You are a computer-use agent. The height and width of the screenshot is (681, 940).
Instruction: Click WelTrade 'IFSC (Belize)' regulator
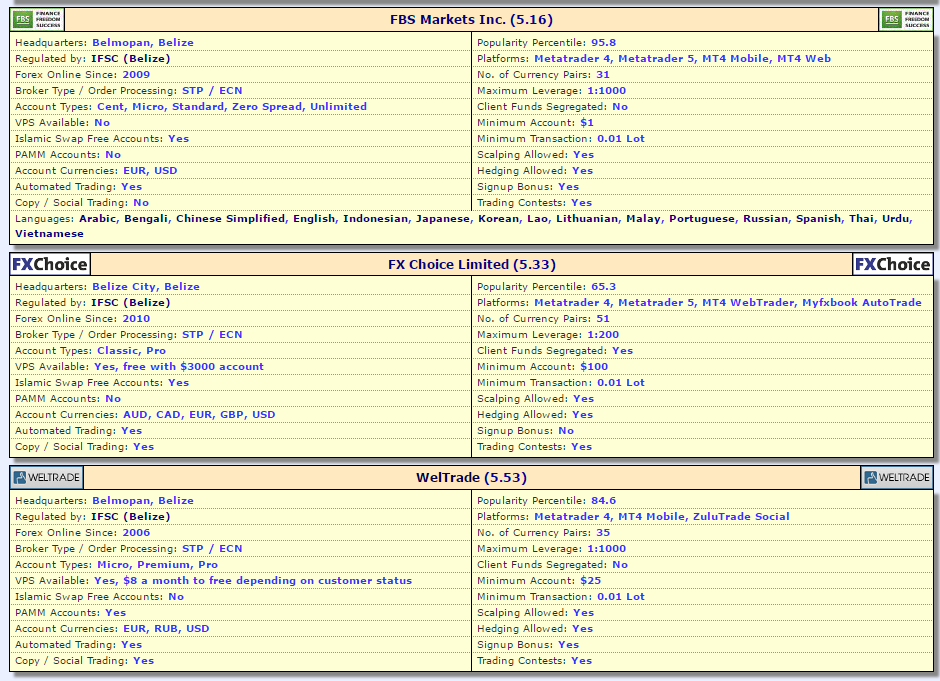[x=131, y=517]
